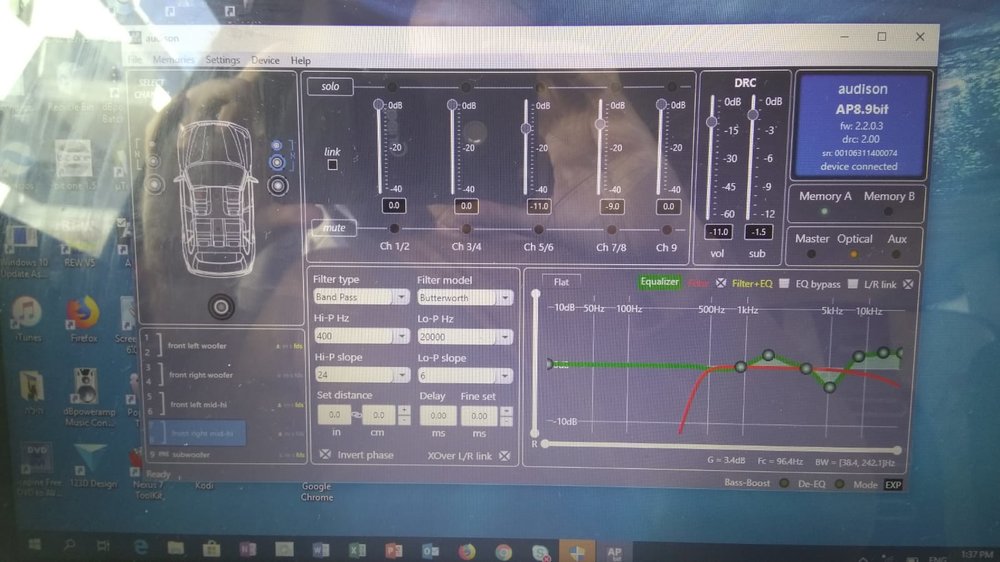Open iTunes desktop shortcut
1000x562 pixels.
point(26,319)
